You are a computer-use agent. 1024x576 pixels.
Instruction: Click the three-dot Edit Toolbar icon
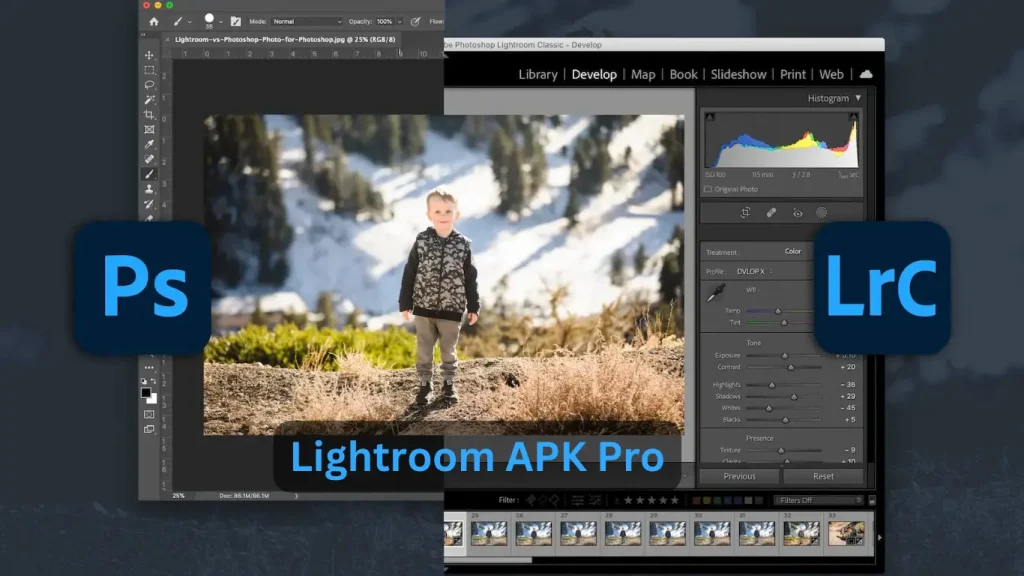coord(150,368)
